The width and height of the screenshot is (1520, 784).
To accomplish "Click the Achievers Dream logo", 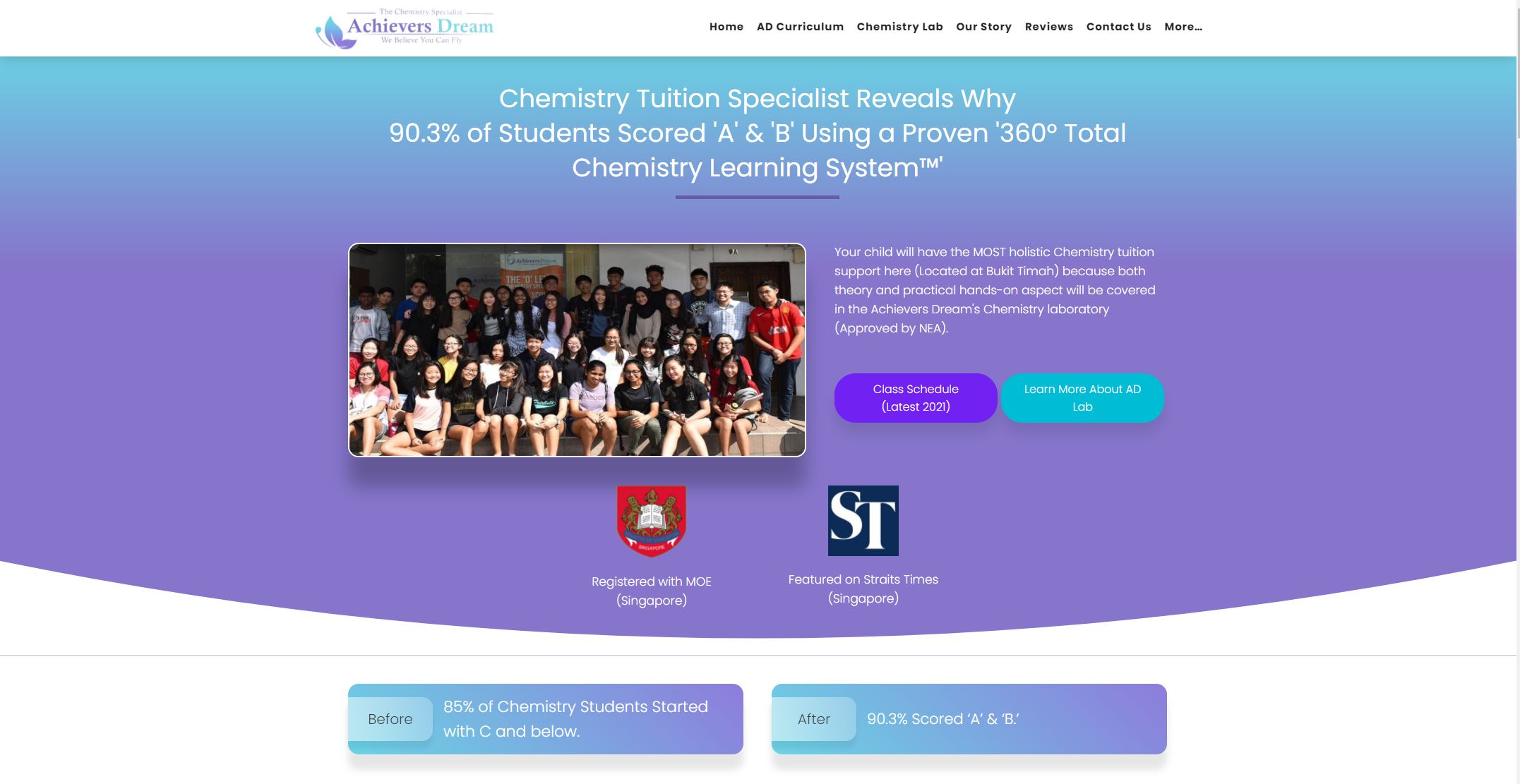I will tap(405, 27).
